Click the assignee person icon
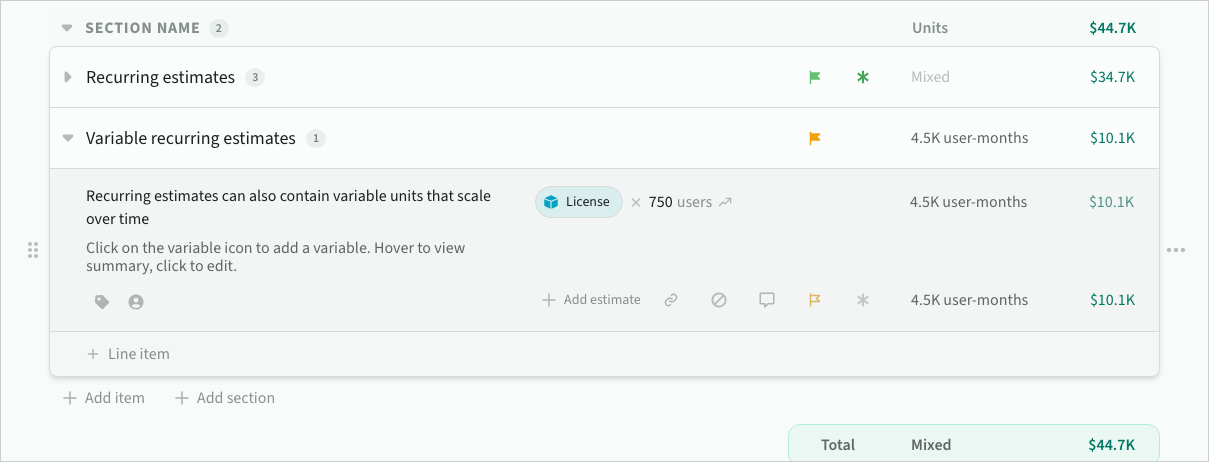The height and width of the screenshot is (462, 1209). click(x=136, y=301)
